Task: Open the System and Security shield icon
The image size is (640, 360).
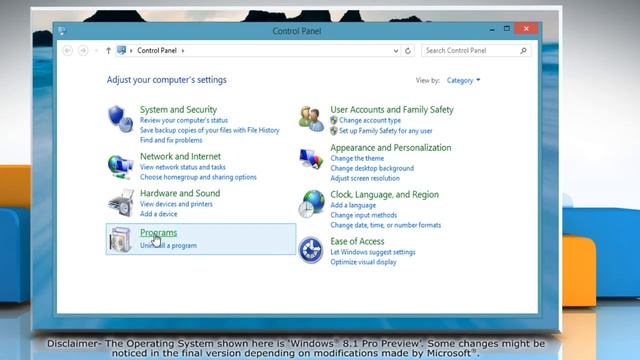Action: (120, 119)
